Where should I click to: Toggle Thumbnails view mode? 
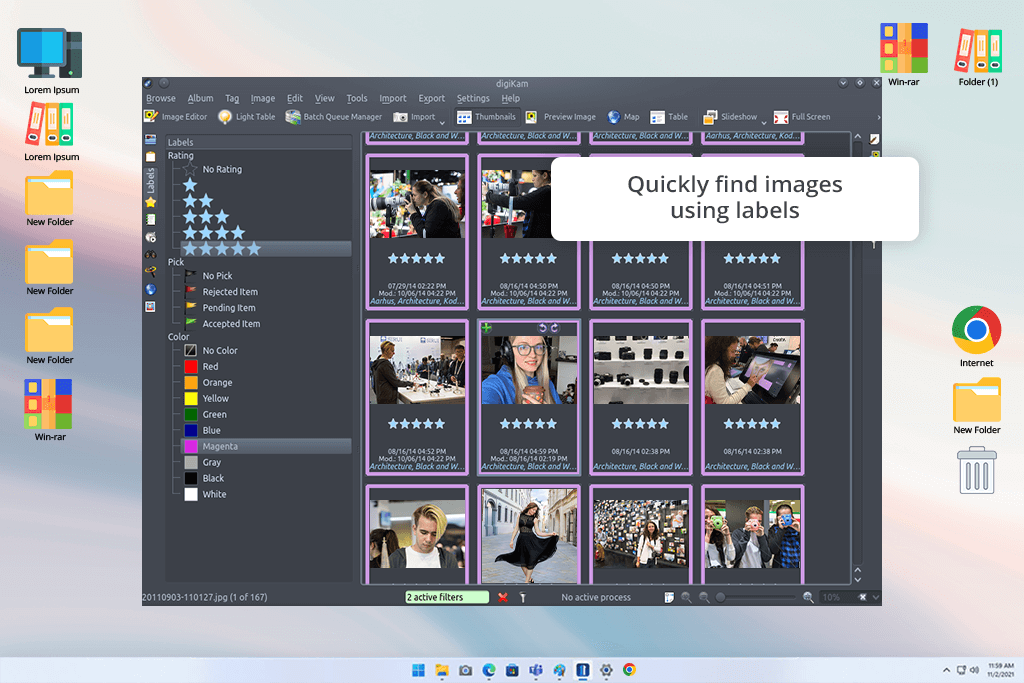(487, 117)
